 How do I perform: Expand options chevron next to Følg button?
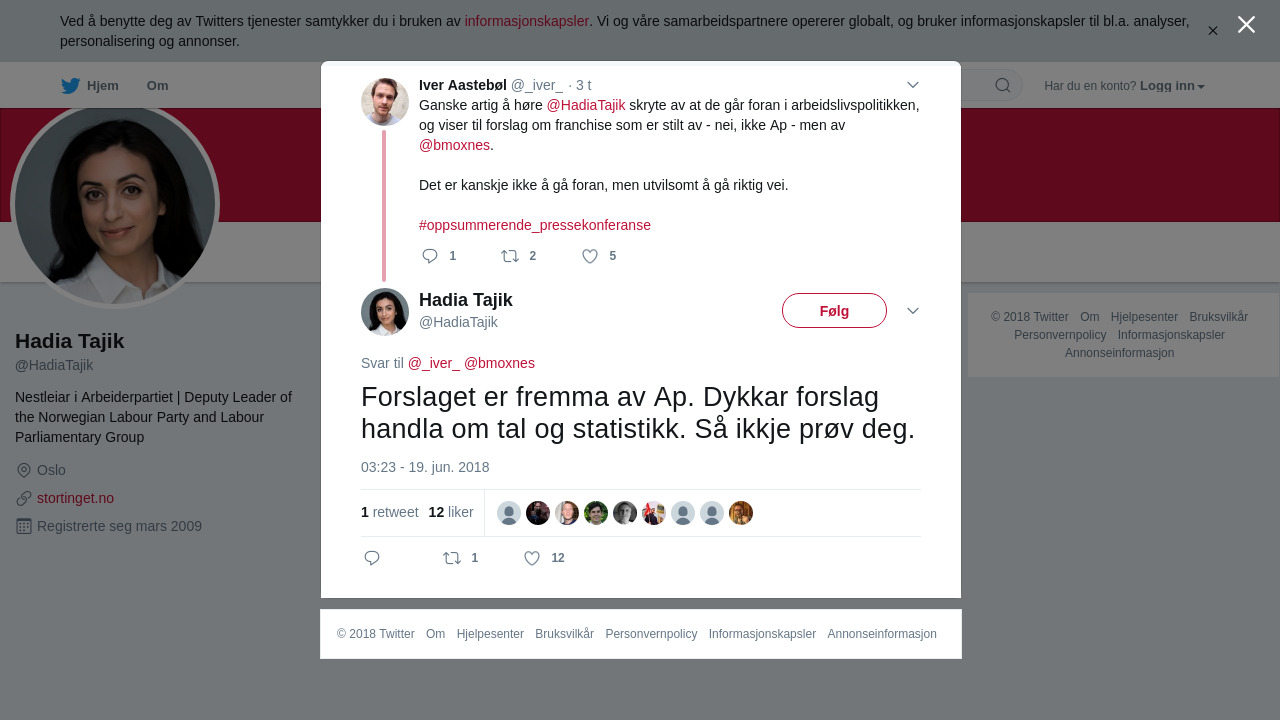coord(913,311)
